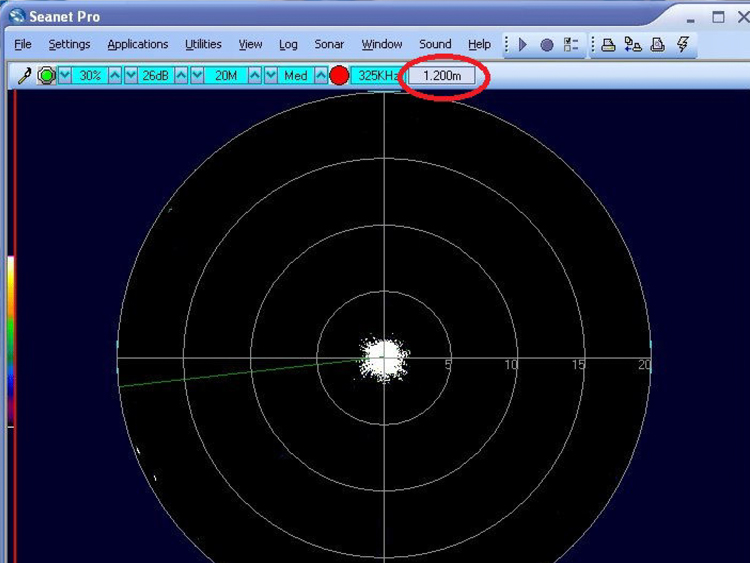Open the Utilities menu
Screen dimensions: 750x563
[203, 44]
